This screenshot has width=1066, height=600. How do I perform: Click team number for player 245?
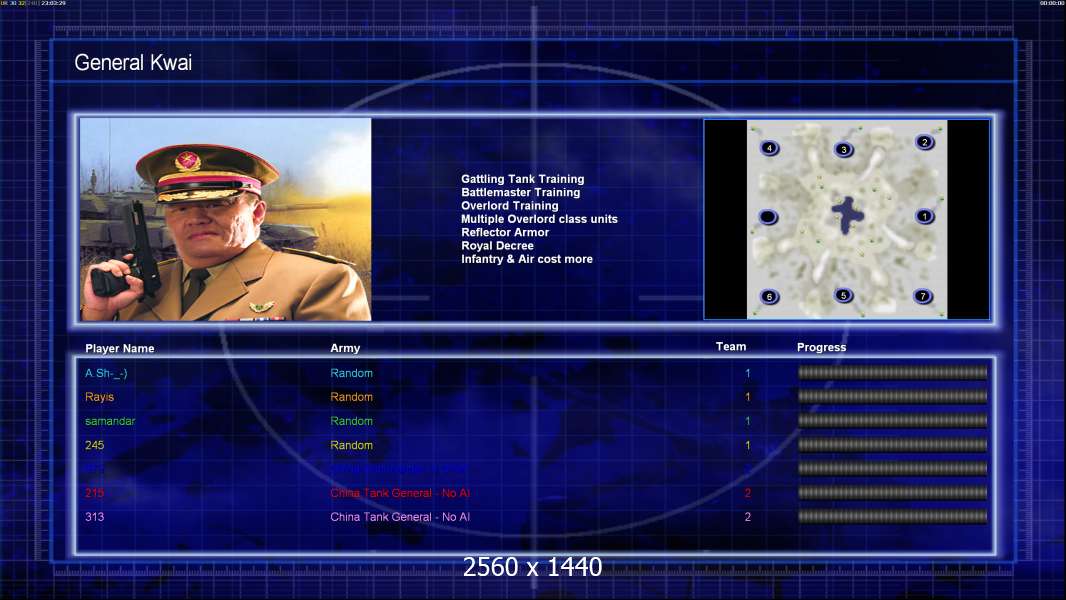tap(747, 445)
